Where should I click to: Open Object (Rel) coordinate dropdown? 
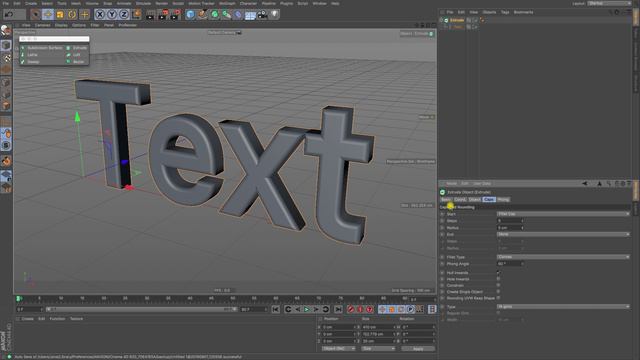click(x=338, y=349)
